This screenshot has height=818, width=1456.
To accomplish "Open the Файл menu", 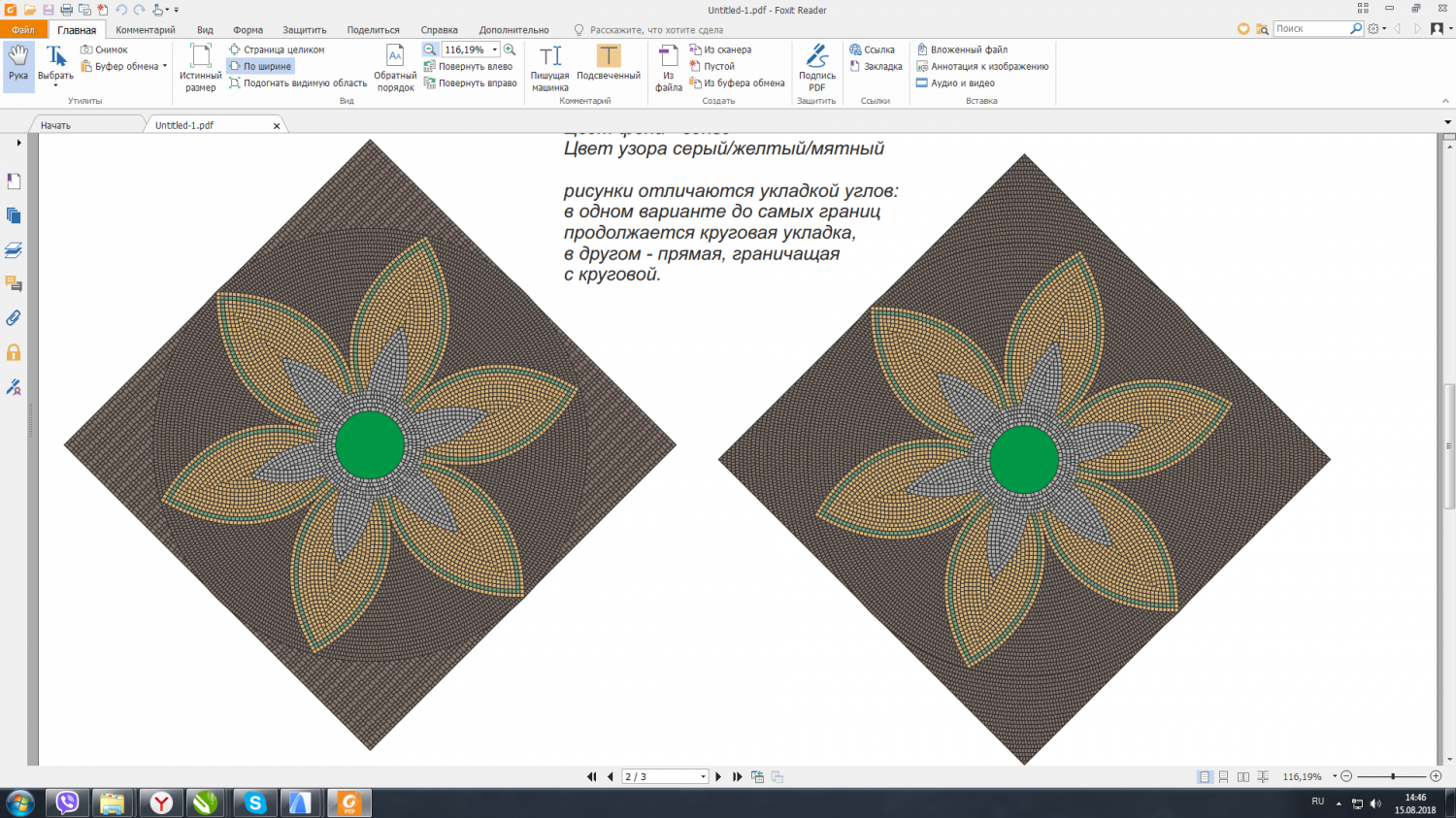I will (23, 30).
